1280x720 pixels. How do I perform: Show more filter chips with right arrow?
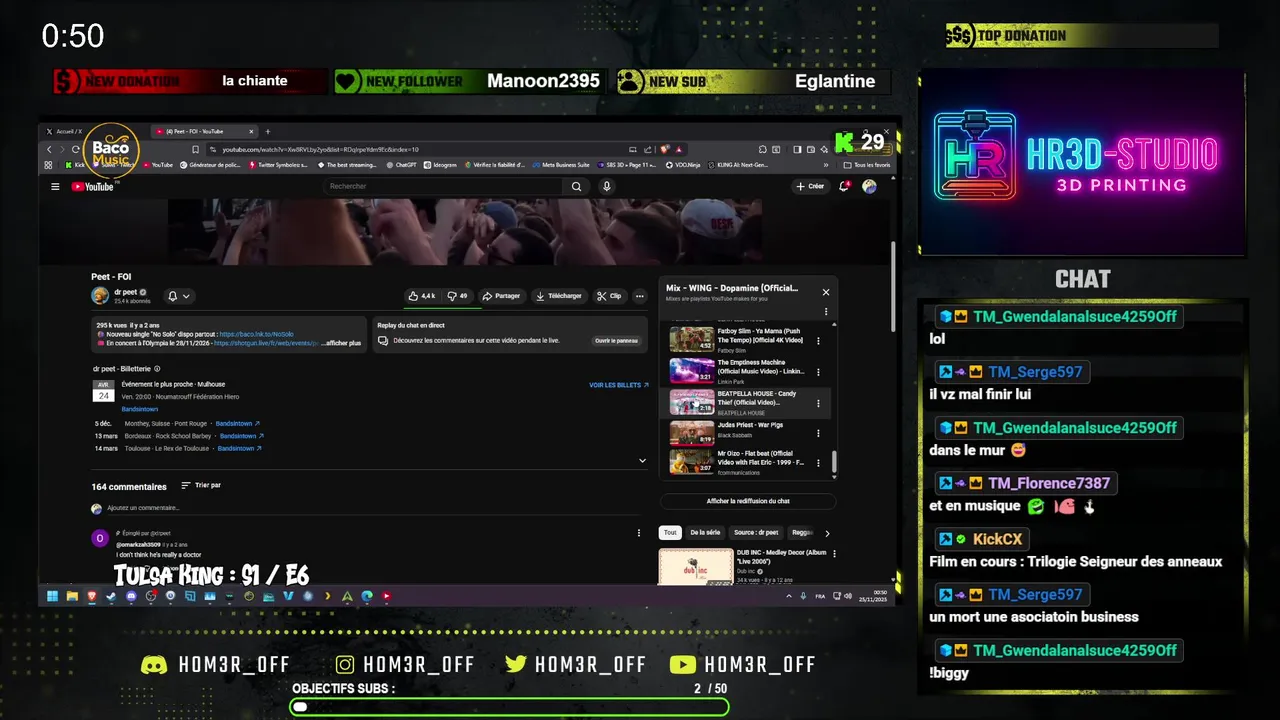click(x=827, y=533)
